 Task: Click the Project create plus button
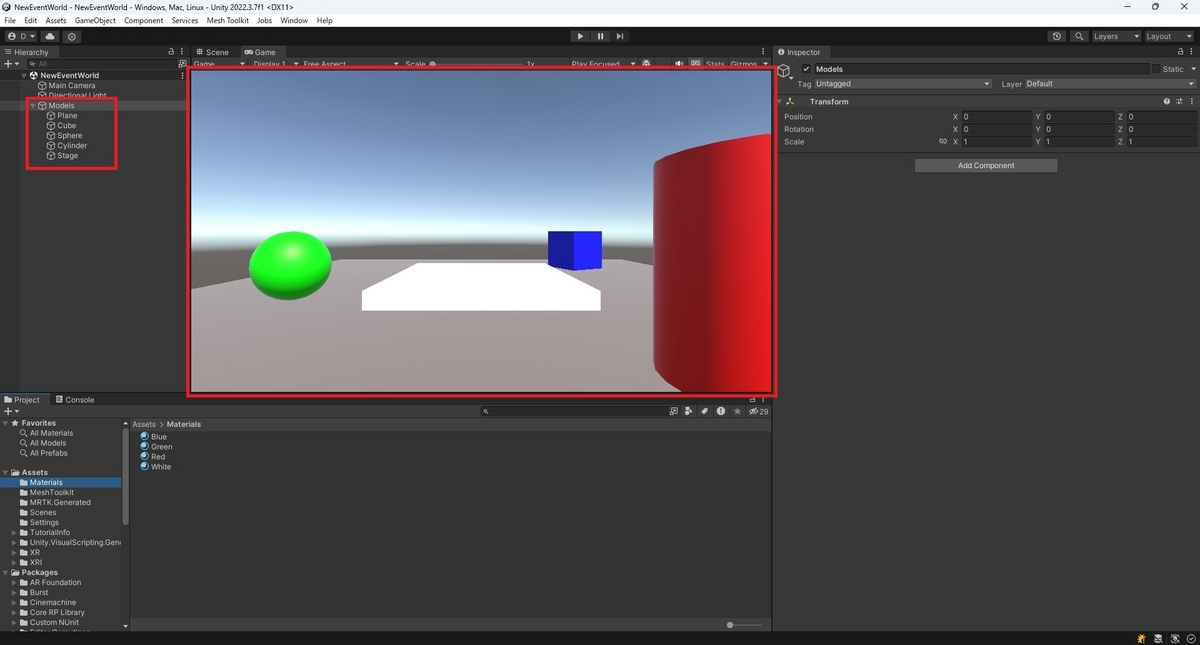point(10,411)
